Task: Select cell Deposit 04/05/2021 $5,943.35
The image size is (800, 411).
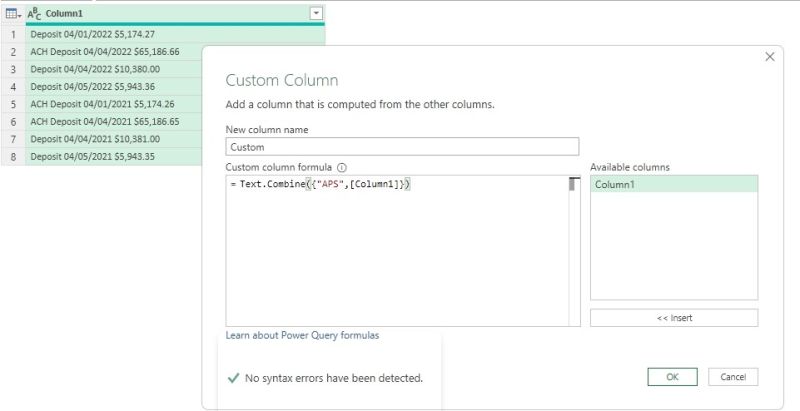Action: pyautogui.click(x=114, y=157)
